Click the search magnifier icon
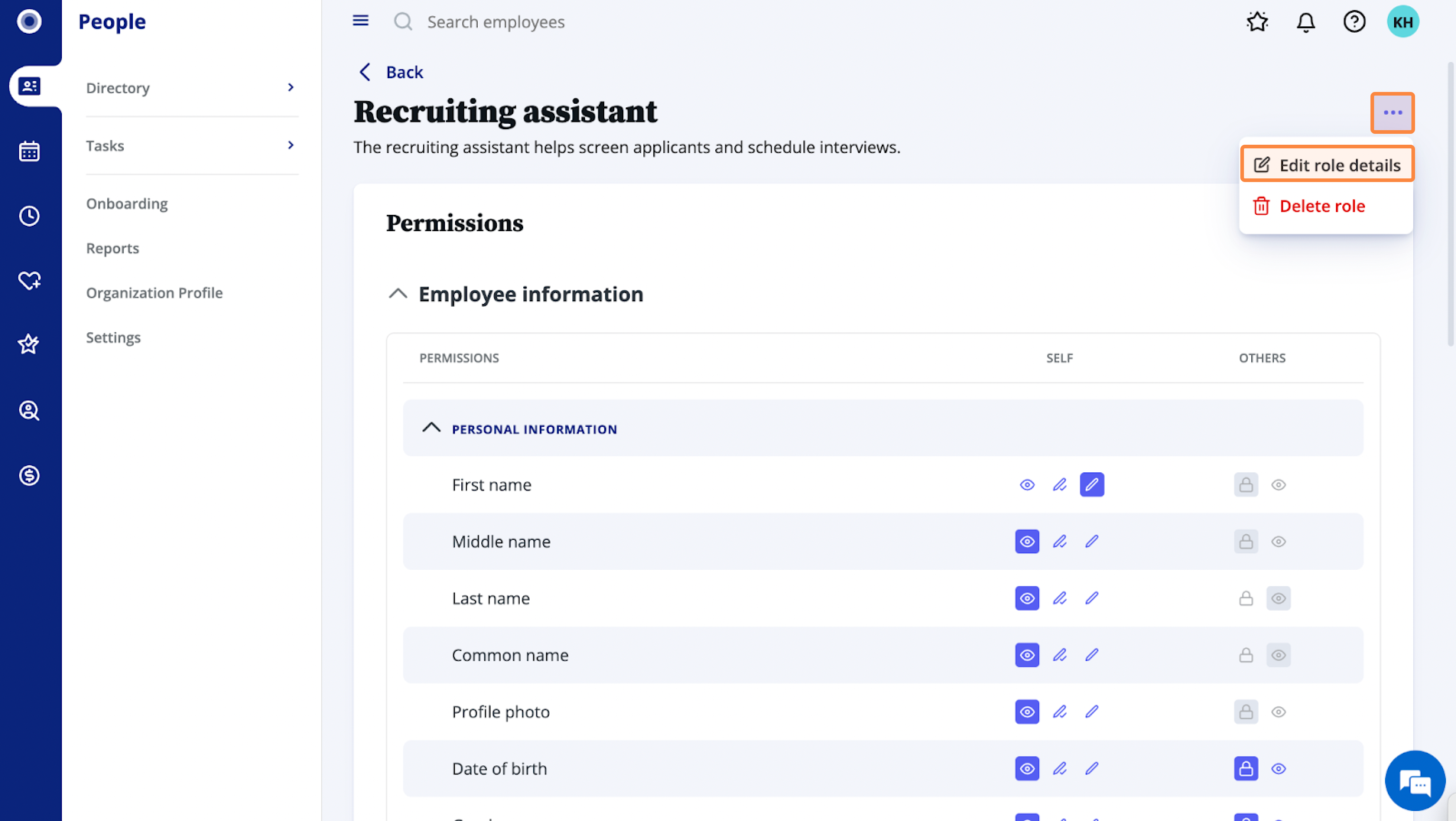This screenshot has width=1456, height=821. pos(403,21)
